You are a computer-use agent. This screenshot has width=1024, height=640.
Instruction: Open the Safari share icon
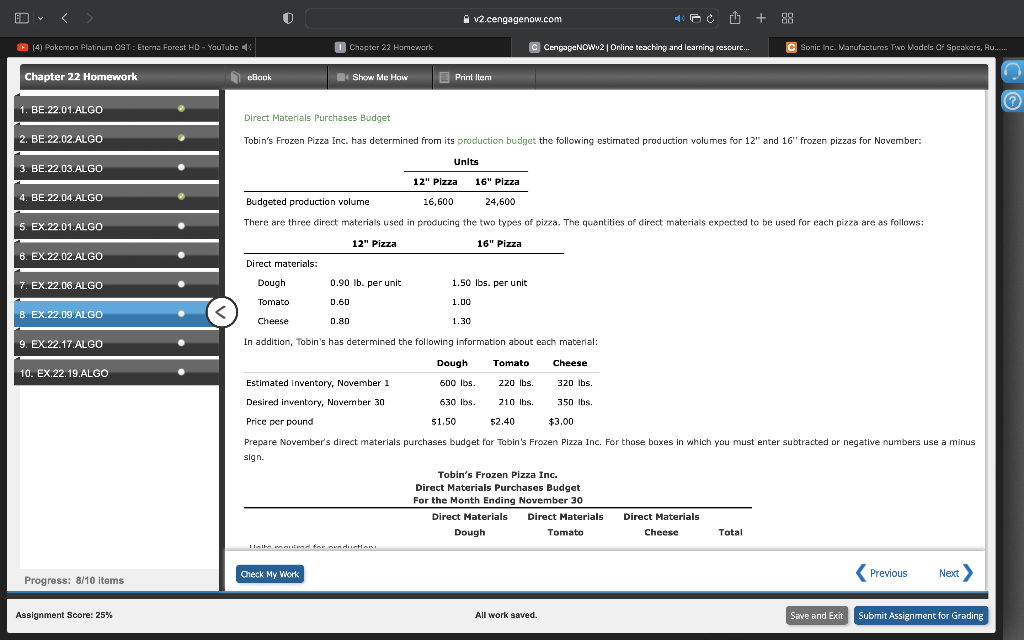pos(735,18)
